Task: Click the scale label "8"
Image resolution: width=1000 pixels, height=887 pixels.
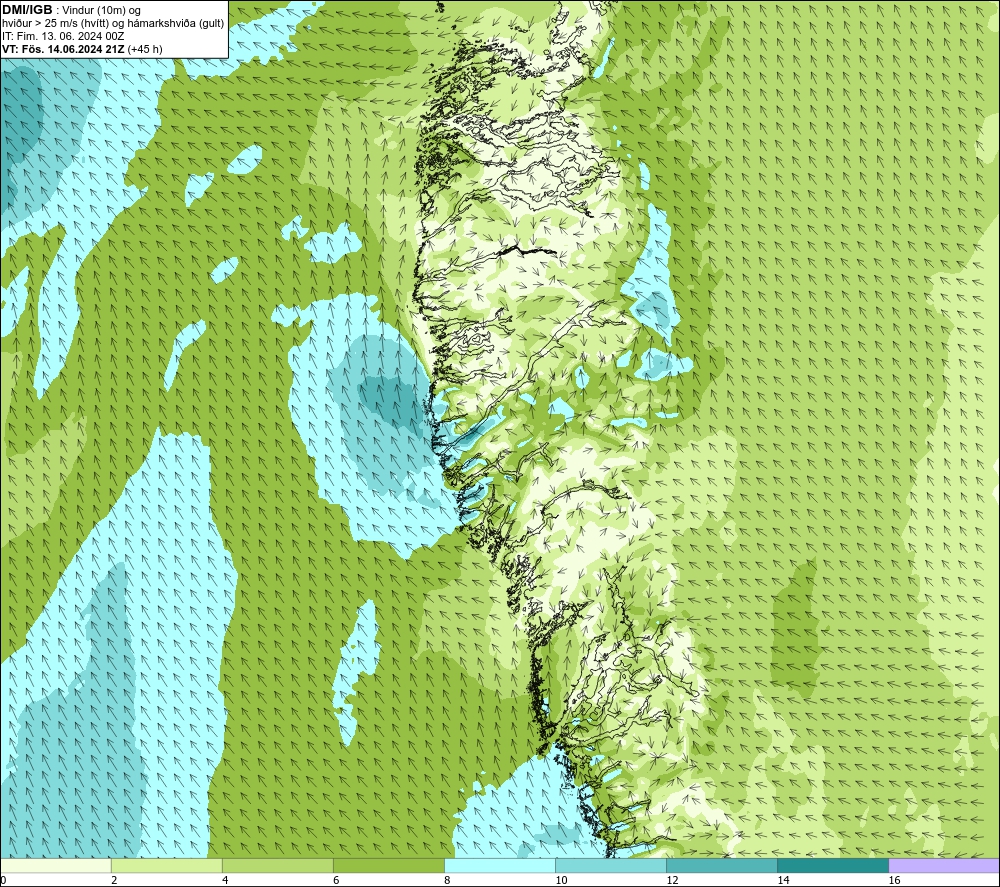Action: coord(447,880)
